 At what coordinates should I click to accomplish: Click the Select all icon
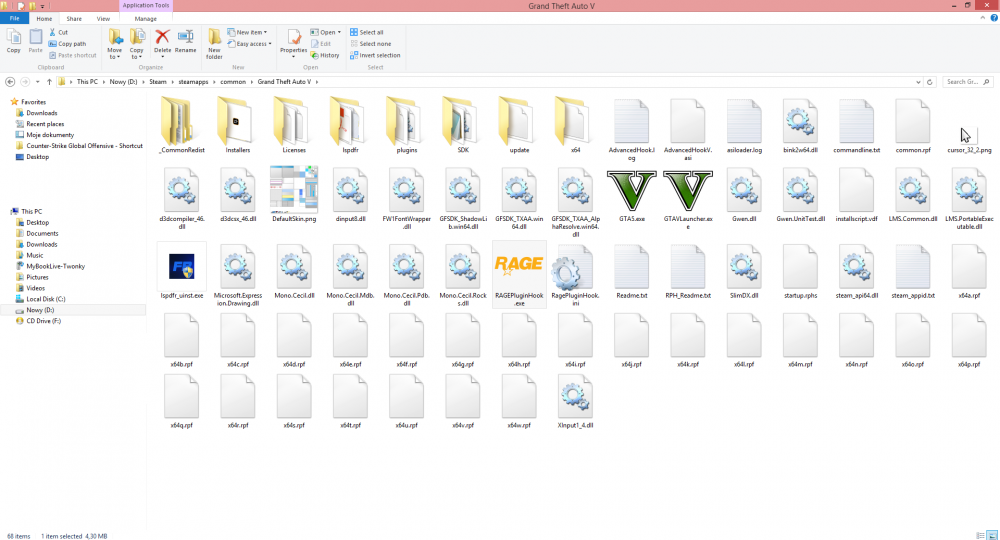(x=354, y=32)
